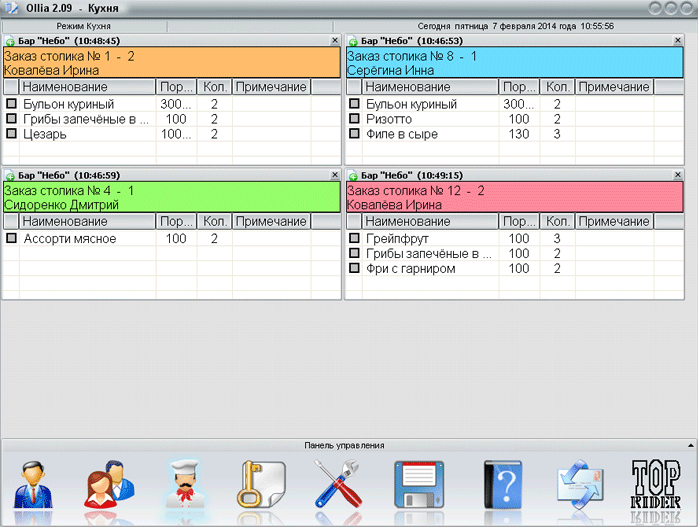Click portion value 130 for Филе в сыре
Viewport: 698px width, 527px height.
[519, 134]
